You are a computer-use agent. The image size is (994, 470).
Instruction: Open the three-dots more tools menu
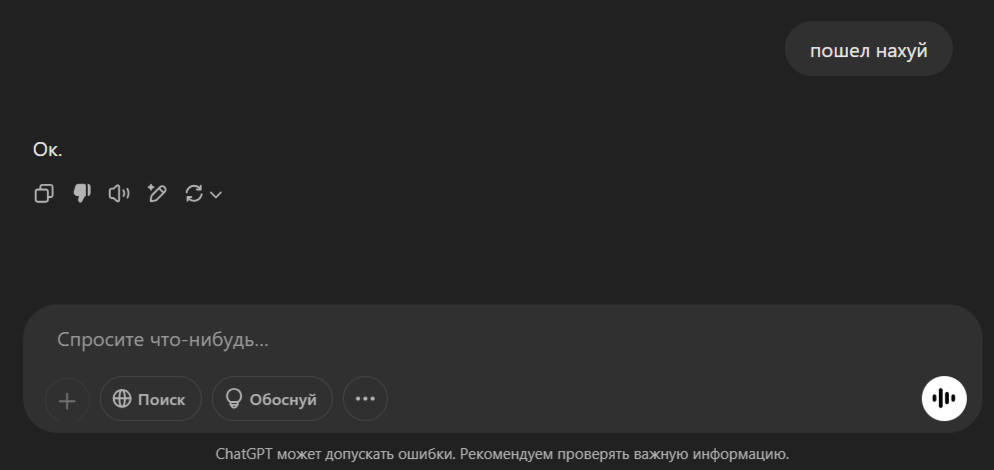(x=365, y=399)
